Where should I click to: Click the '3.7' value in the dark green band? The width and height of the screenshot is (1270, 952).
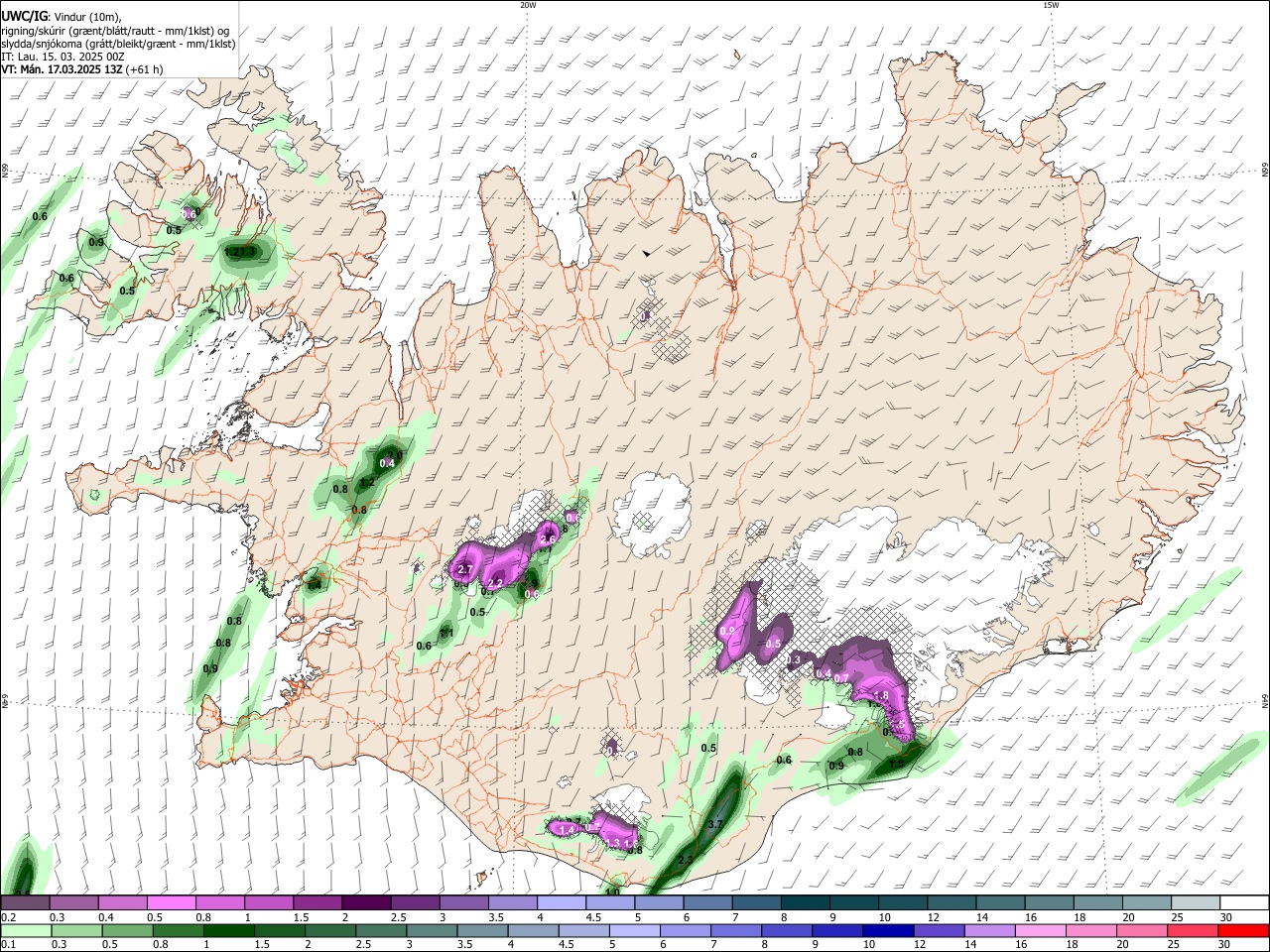click(x=716, y=824)
